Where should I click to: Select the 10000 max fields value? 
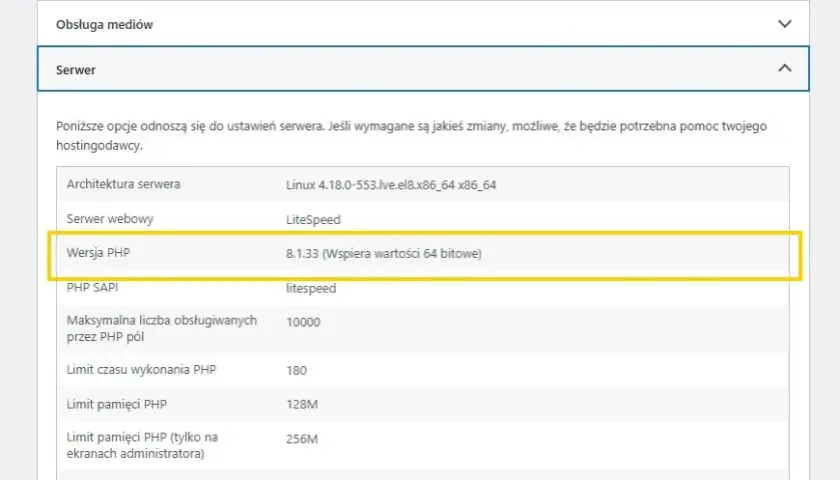pyautogui.click(x=303, y=322)
